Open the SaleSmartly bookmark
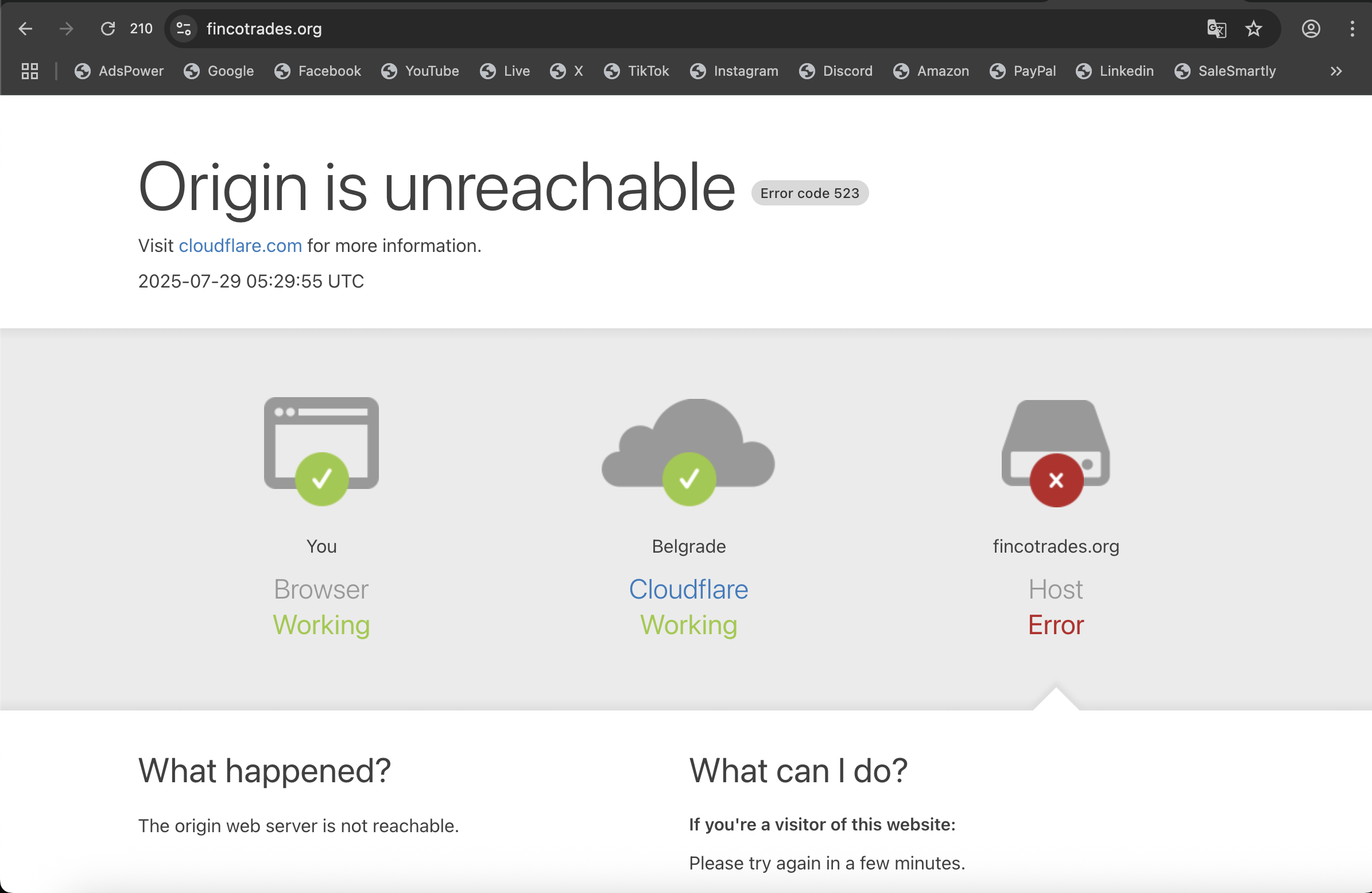Image resolution: width=1372 pixels, height=893 pixels. pyautogui.click(x=1225, y=71)
